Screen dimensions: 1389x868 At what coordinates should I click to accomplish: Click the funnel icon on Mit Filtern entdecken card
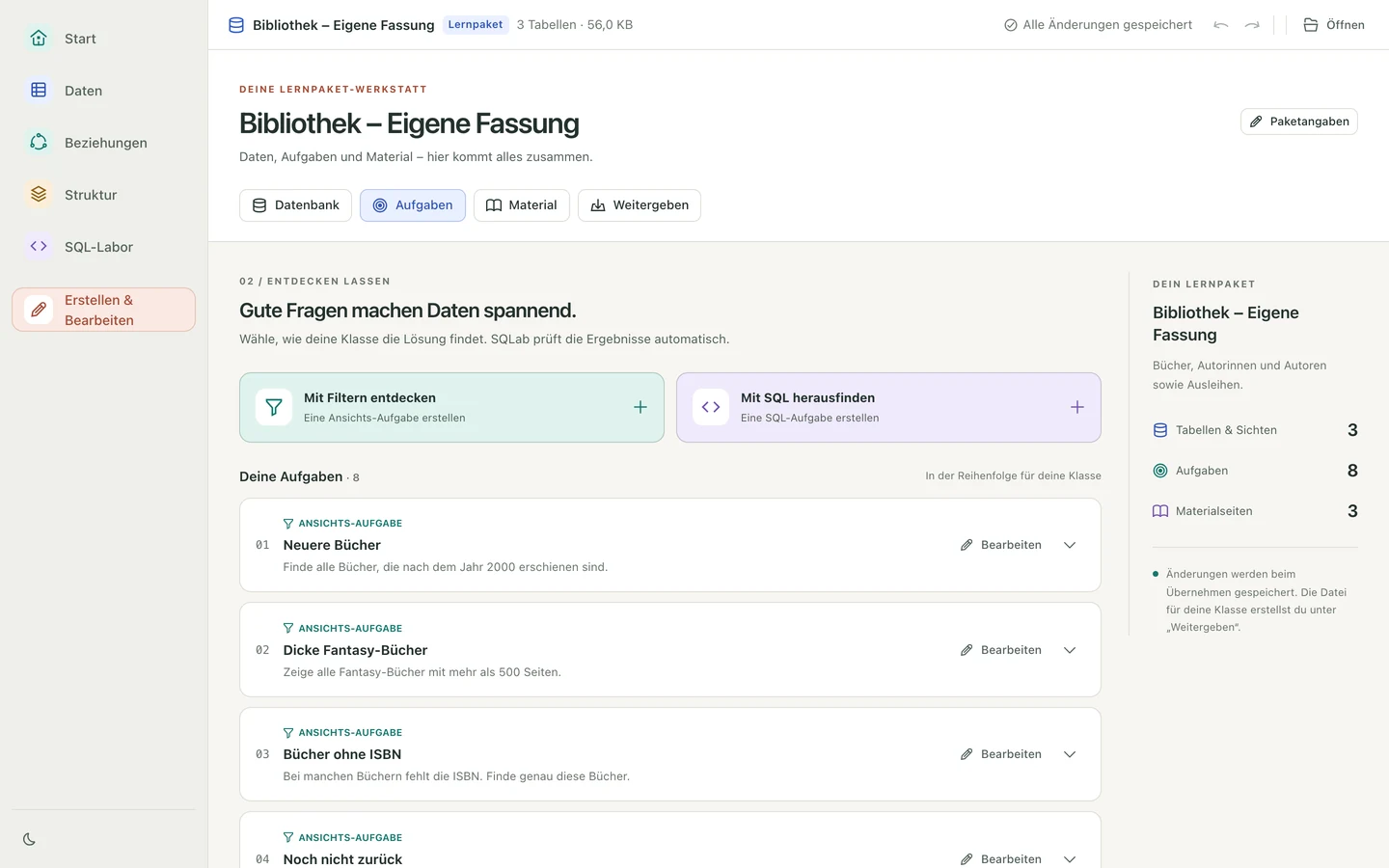(x=274, y=407)
